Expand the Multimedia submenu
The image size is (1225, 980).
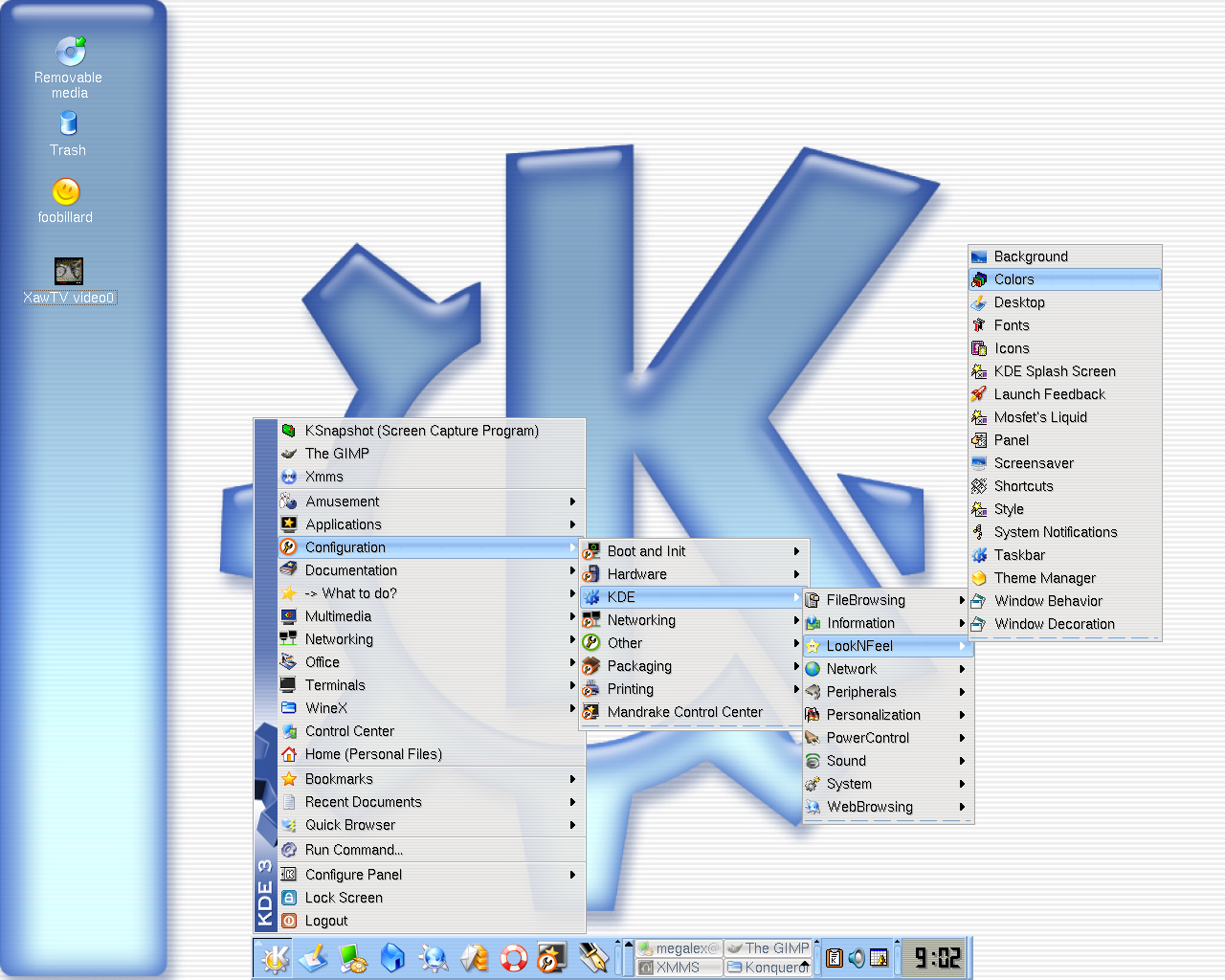click(431, 616)
